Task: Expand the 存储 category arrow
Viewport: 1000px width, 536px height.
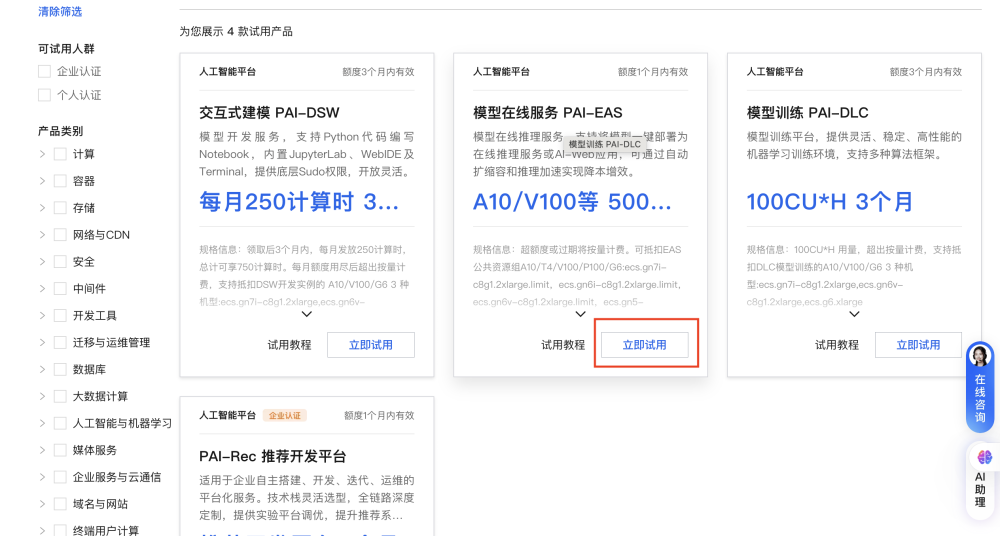Action: [42, 207]
